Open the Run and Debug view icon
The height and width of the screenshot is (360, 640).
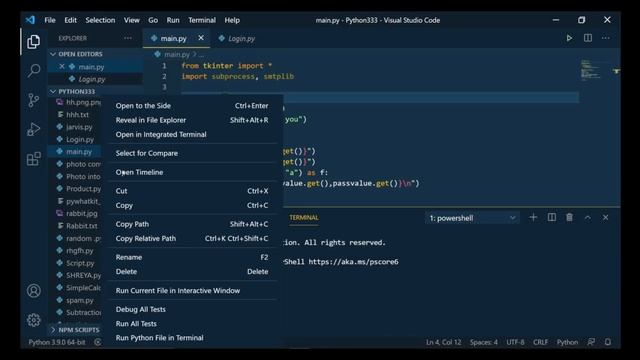point(33,129)
